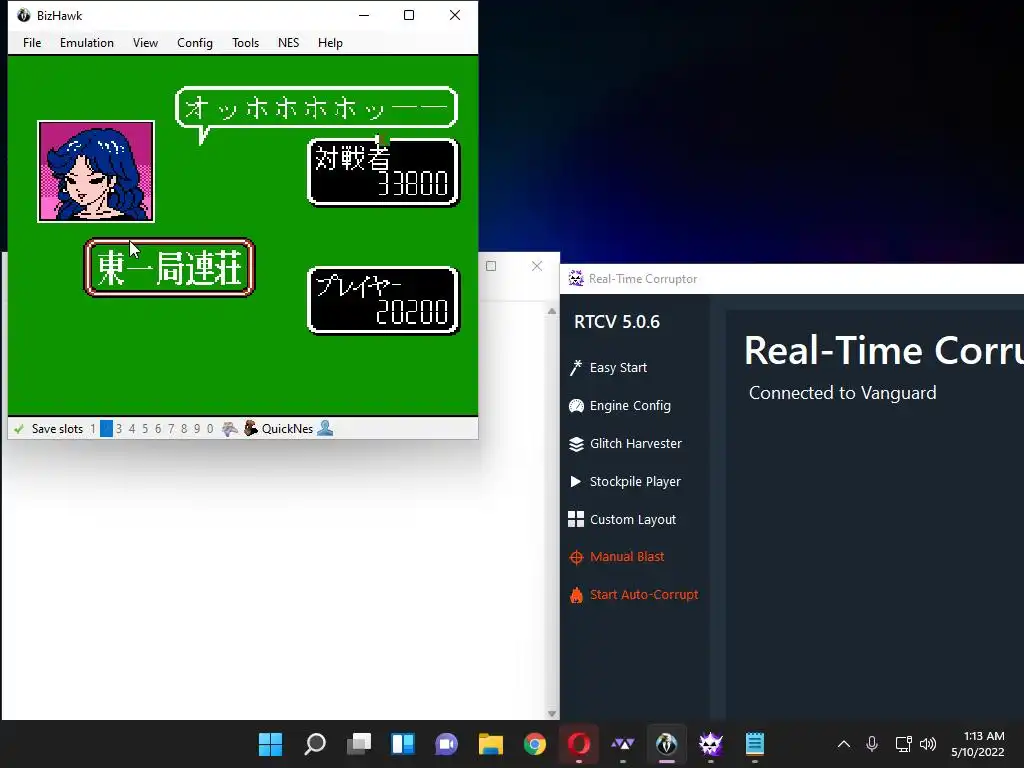
Task: Switch to RTCV taskbar icon
Action: [x=711, y=744]
